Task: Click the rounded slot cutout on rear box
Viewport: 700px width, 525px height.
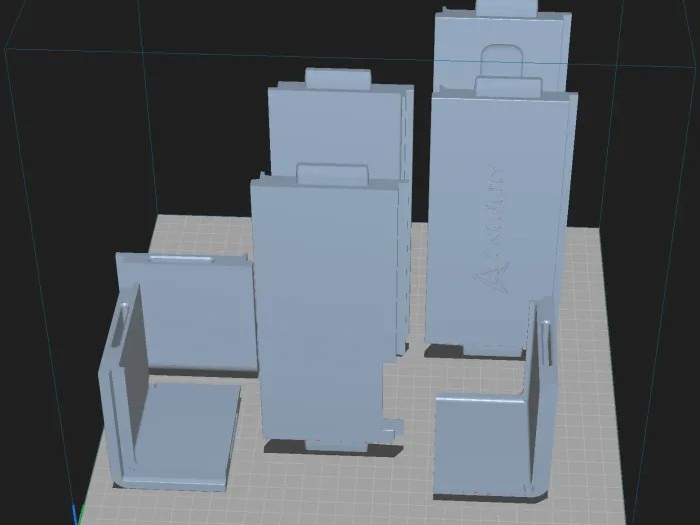Action: coord(502,62)
